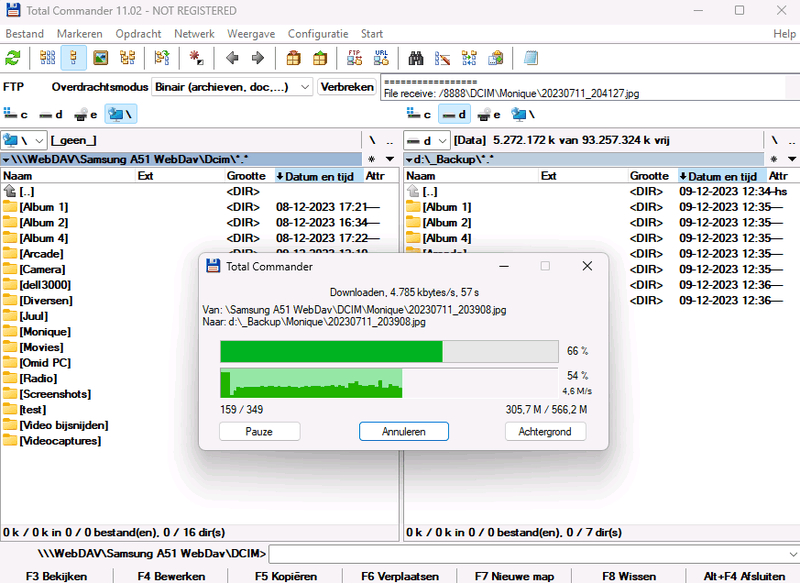
Task: Select drive e in left drive bar
Action: click(x=85, y=114)
